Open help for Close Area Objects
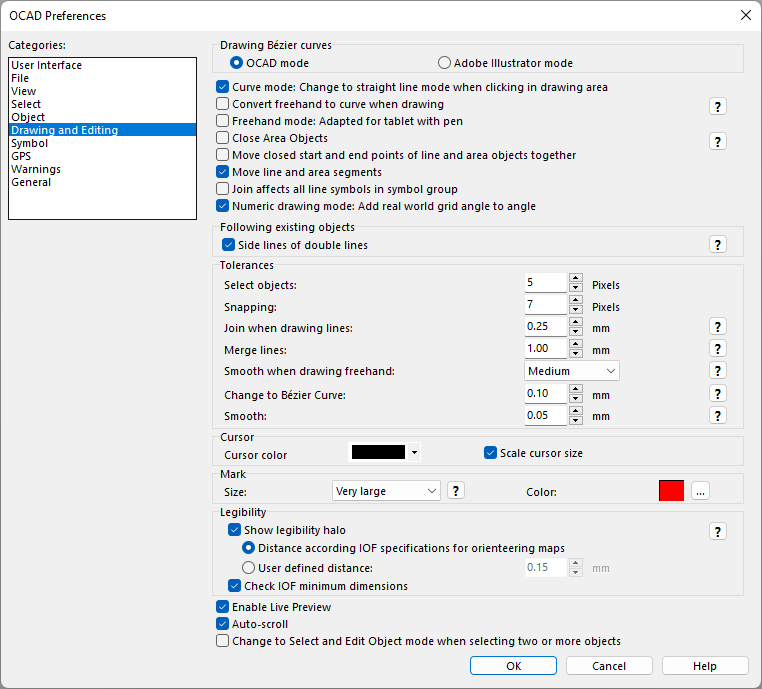This screenshot has height=689, width=762. [x=717, y=141]
